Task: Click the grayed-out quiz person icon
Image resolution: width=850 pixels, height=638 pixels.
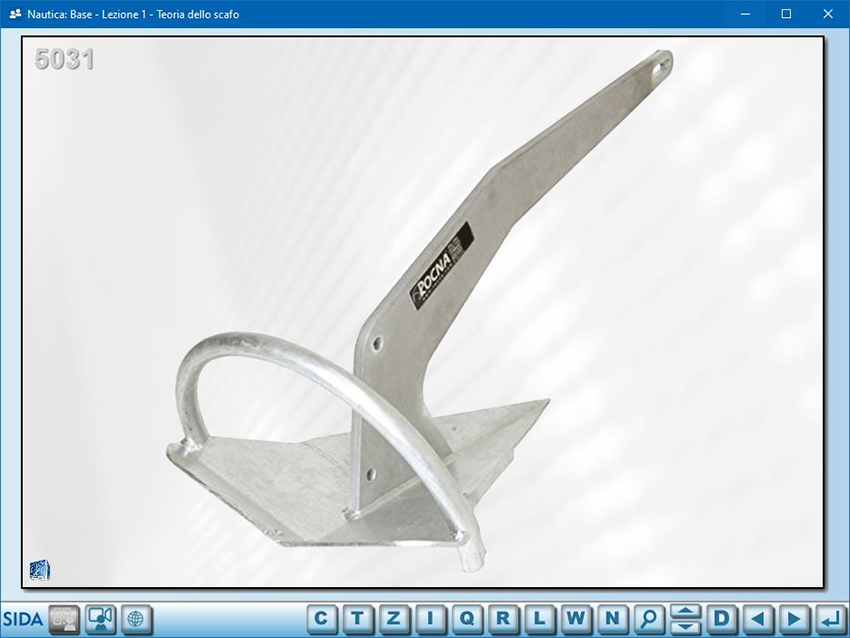Action: (x=64, y=618)
